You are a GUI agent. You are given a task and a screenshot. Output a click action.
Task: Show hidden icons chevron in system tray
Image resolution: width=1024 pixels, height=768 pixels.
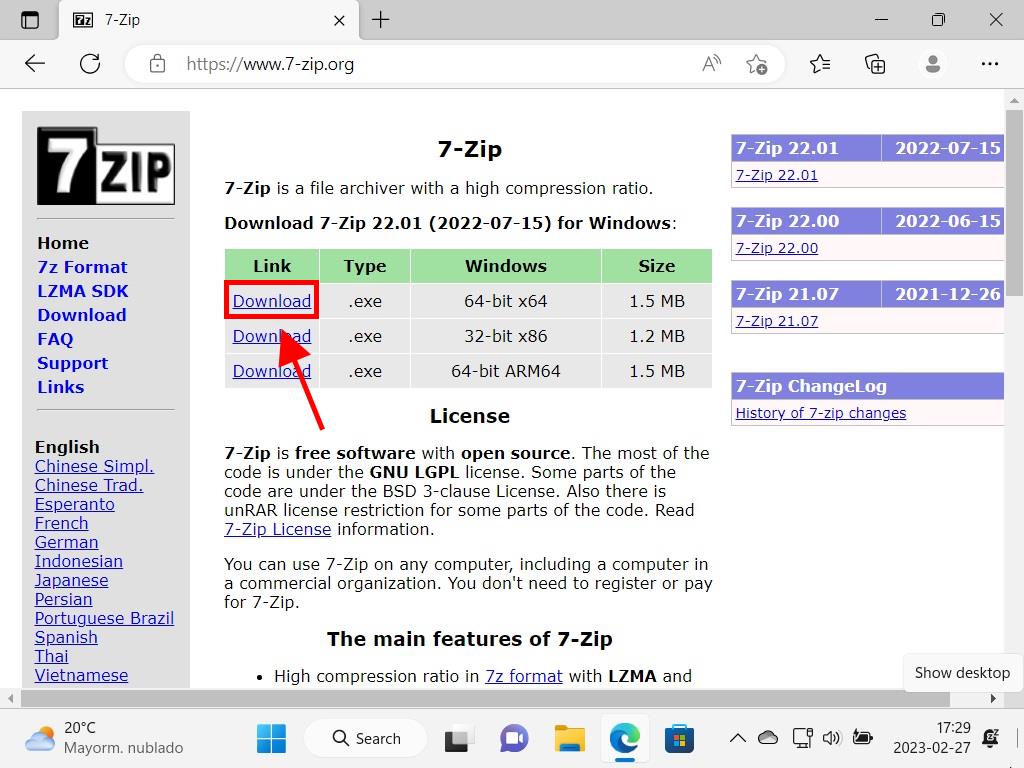click(x=737, y=739)
